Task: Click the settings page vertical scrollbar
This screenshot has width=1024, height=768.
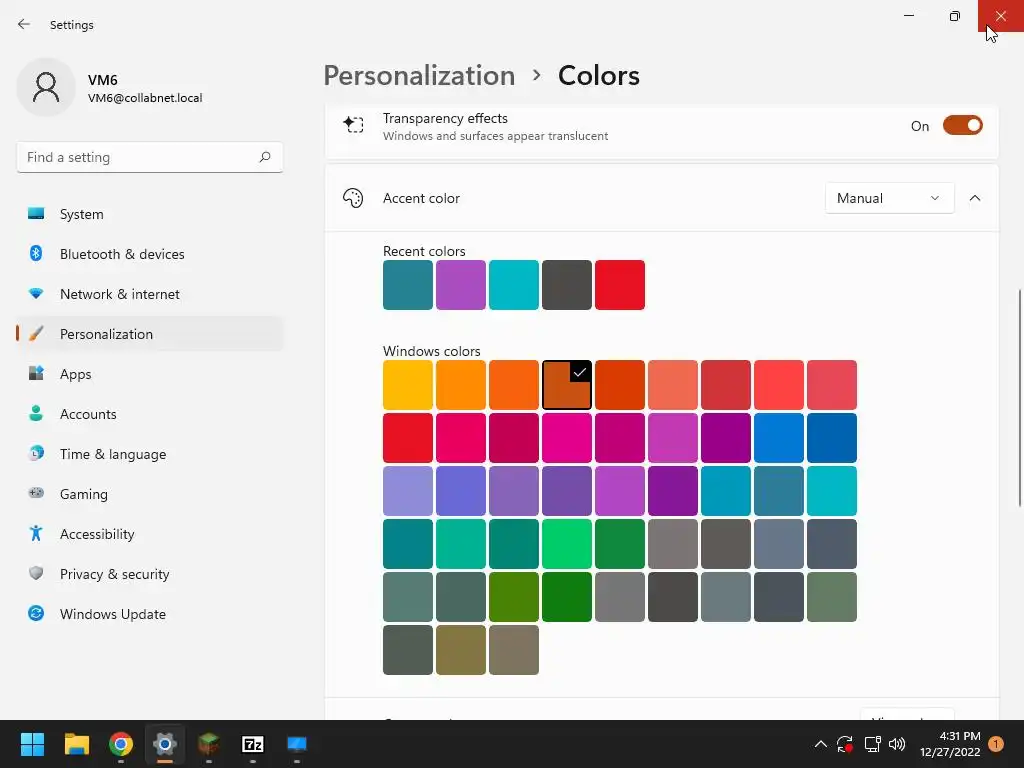Action: [x=1019, y=398]
